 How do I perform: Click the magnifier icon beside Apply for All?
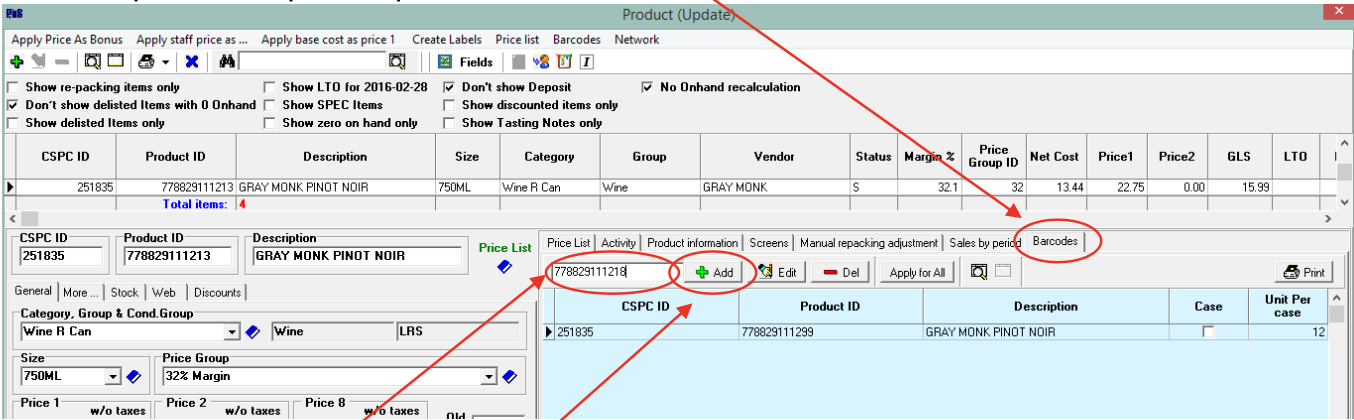click(978, 271)
